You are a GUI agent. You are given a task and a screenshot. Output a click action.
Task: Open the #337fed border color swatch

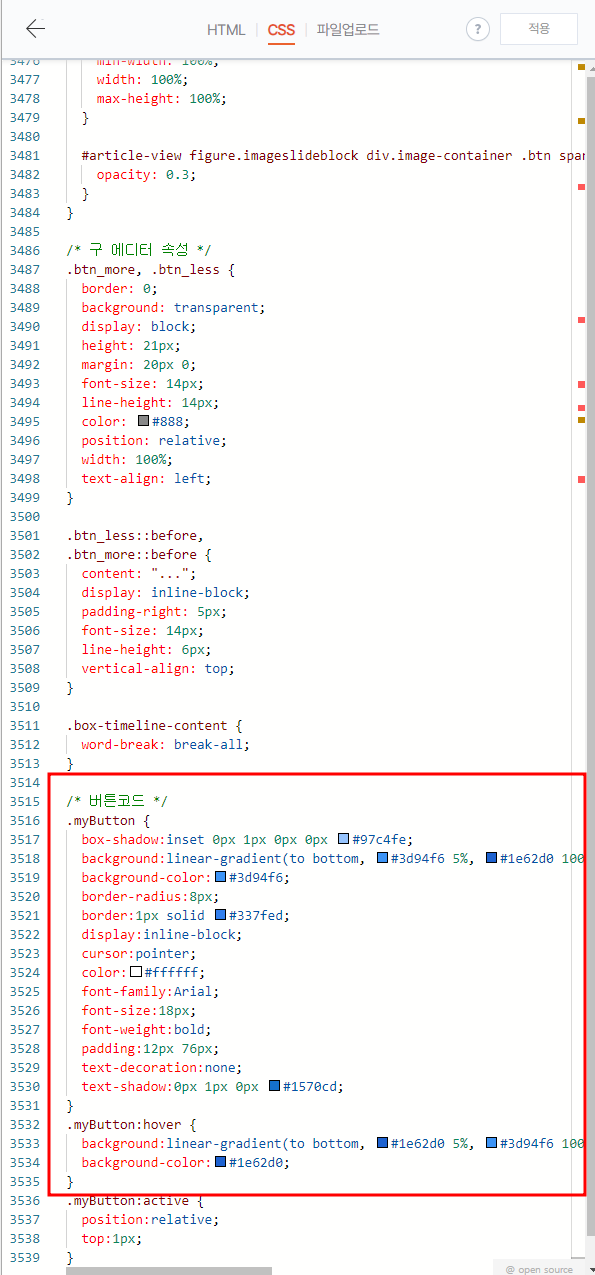[x=220, y=915]
